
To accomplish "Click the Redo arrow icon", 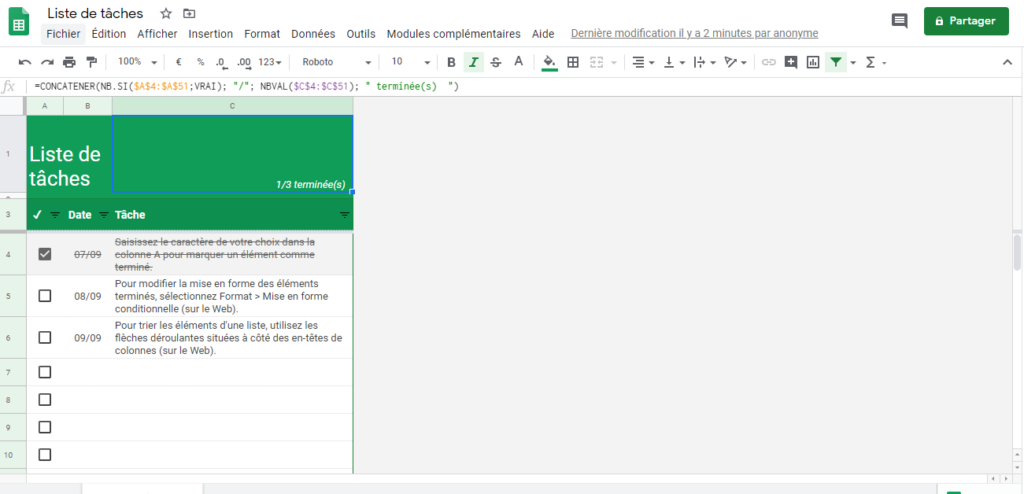I will [x=47, y=62].
